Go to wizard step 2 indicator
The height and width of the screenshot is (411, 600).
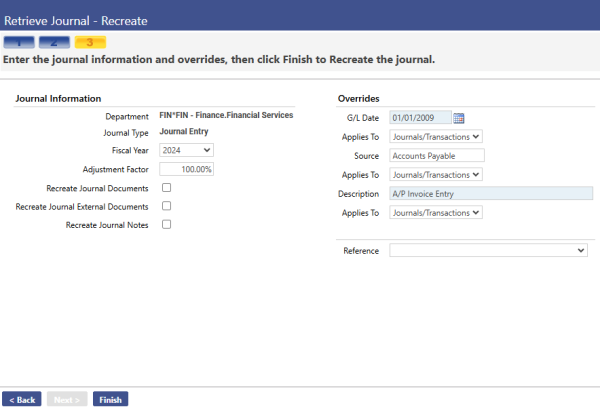[x=54, y=42]
